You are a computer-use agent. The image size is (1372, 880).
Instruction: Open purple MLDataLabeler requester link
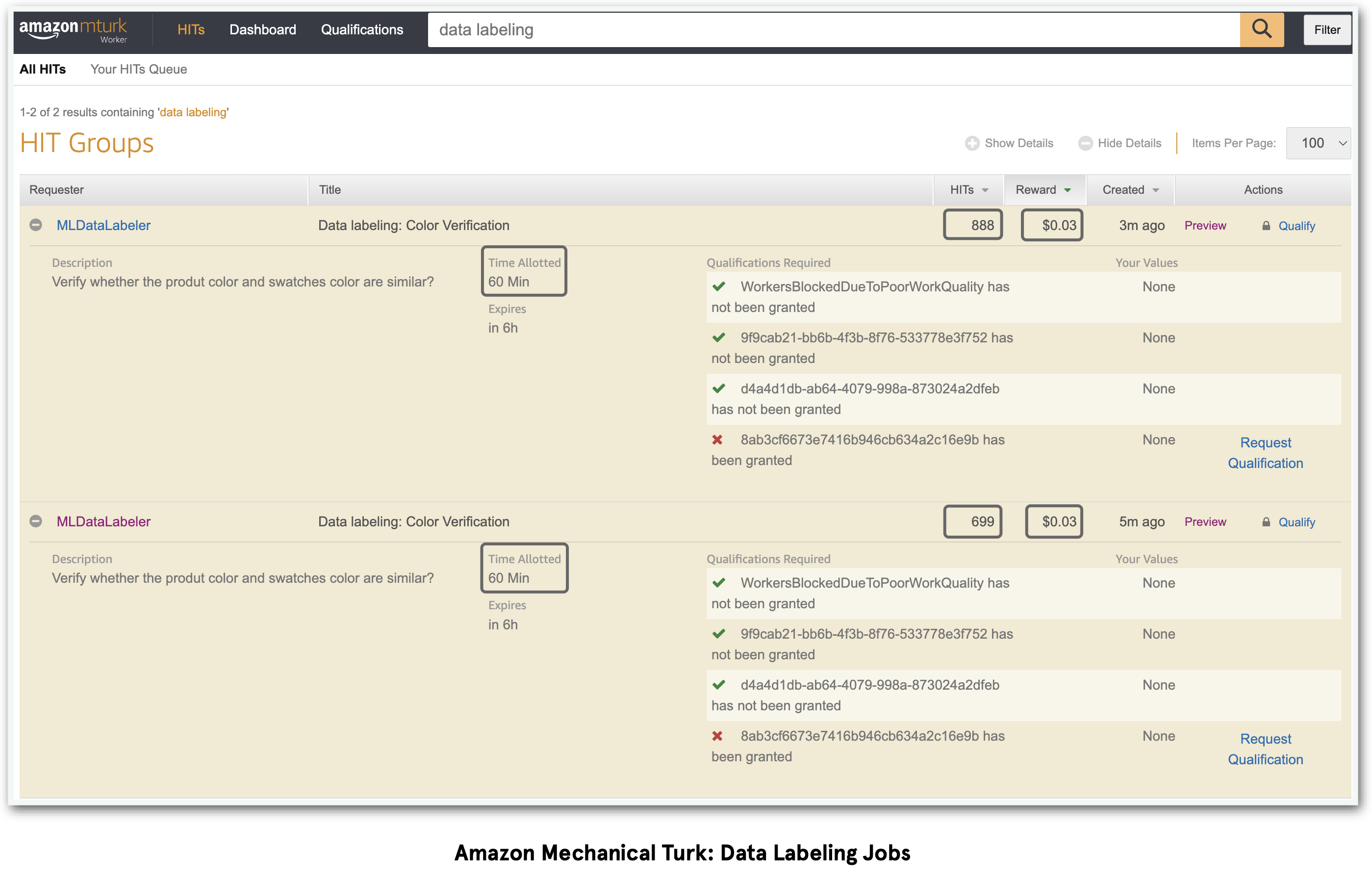(103, 521)
